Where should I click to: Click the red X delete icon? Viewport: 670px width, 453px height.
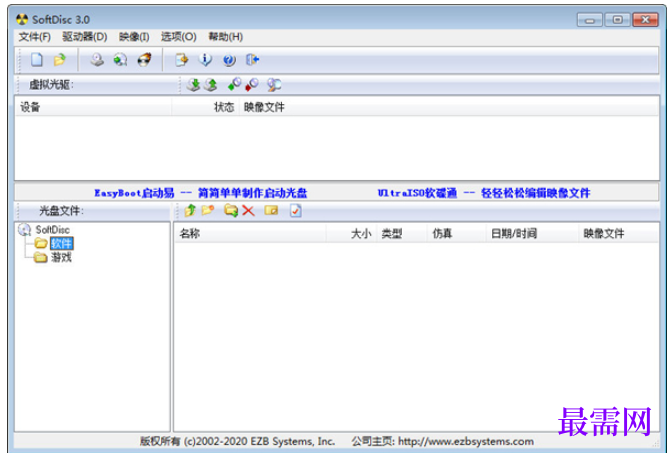(248, 210)
